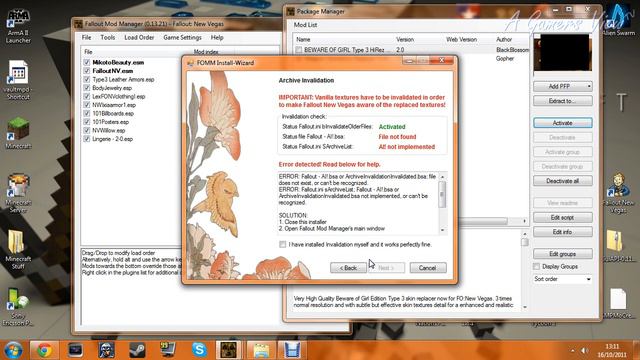Image resolution: width=640 pixels, height=360 pixels.
Task: Switch to Fallout Mod Manager taskbar icon
Action: tap(229, 350)
